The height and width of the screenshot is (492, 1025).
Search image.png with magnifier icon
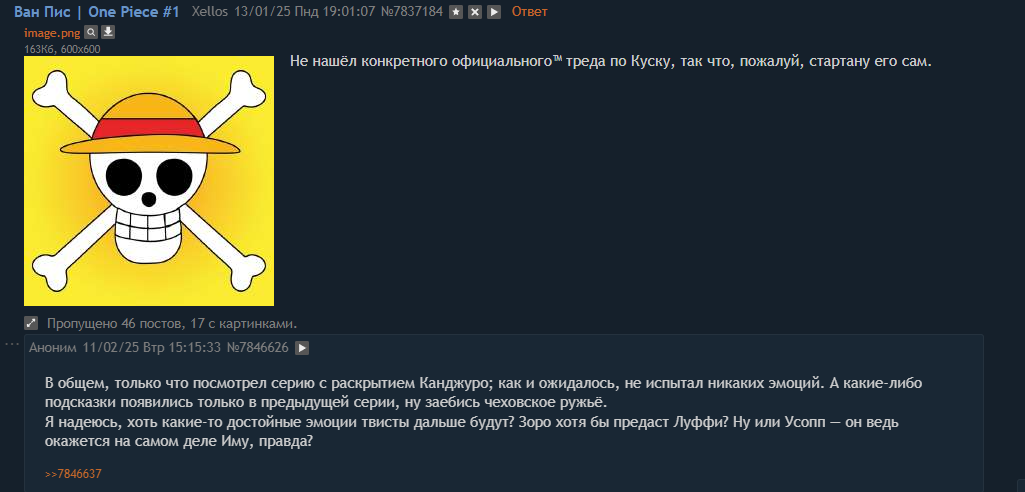click(x=92, y=33)
